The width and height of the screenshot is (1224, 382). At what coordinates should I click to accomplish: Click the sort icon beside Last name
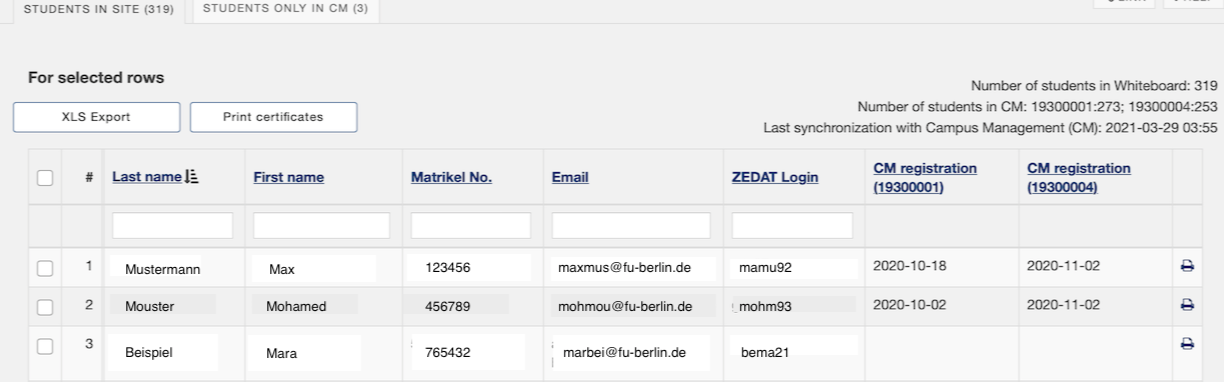[x=193, y=177]
